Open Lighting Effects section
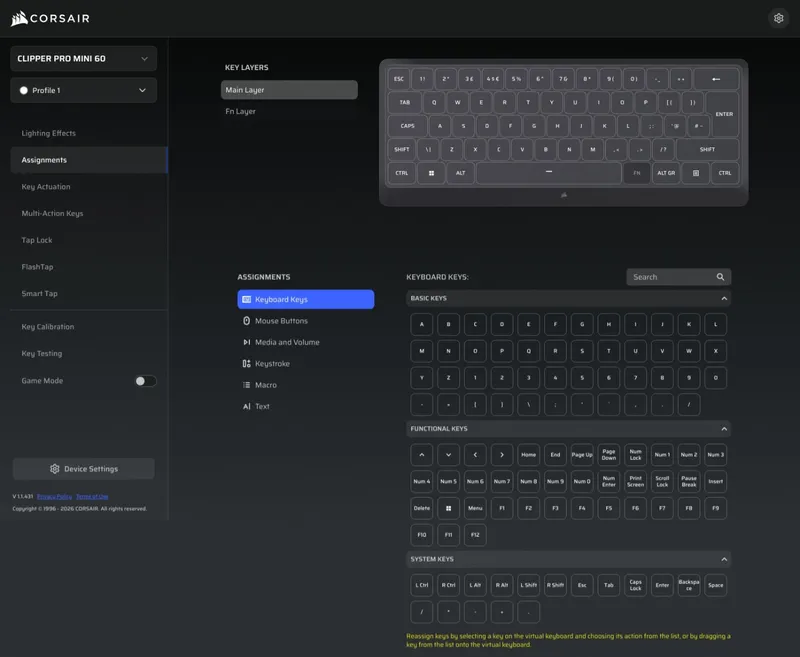800x657 pixels. (x=48, y=133)
